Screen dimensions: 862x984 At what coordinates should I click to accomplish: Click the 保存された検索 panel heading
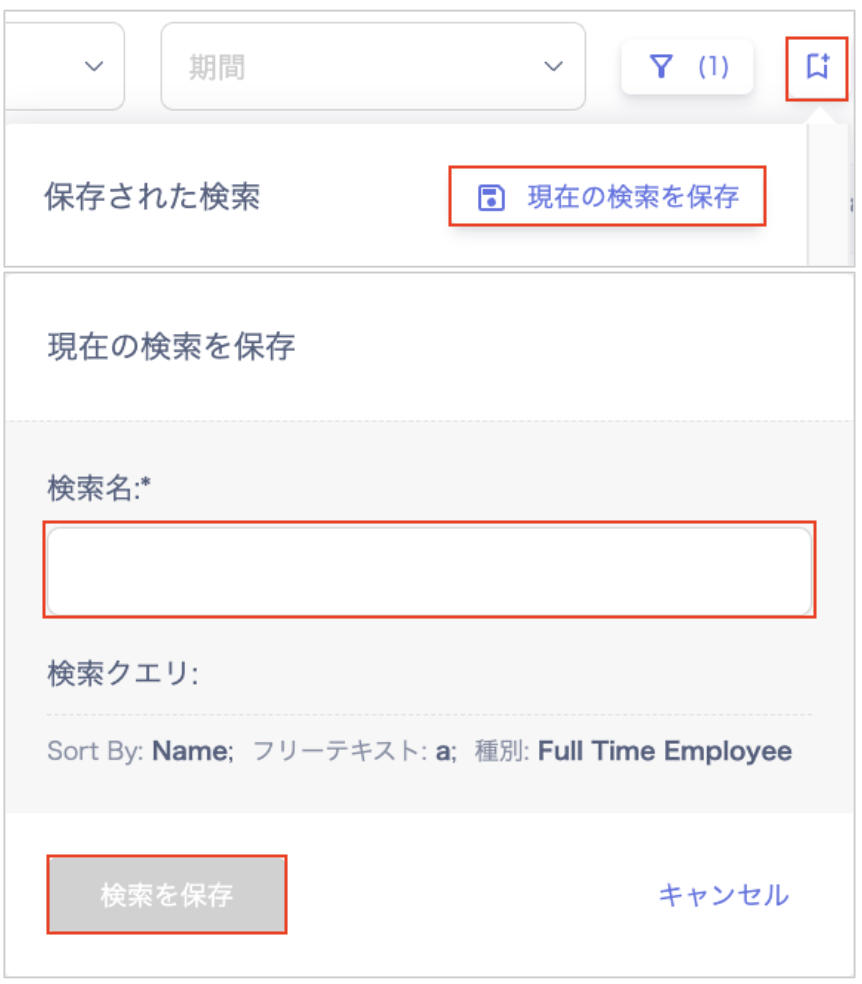[x=152, y=197]
